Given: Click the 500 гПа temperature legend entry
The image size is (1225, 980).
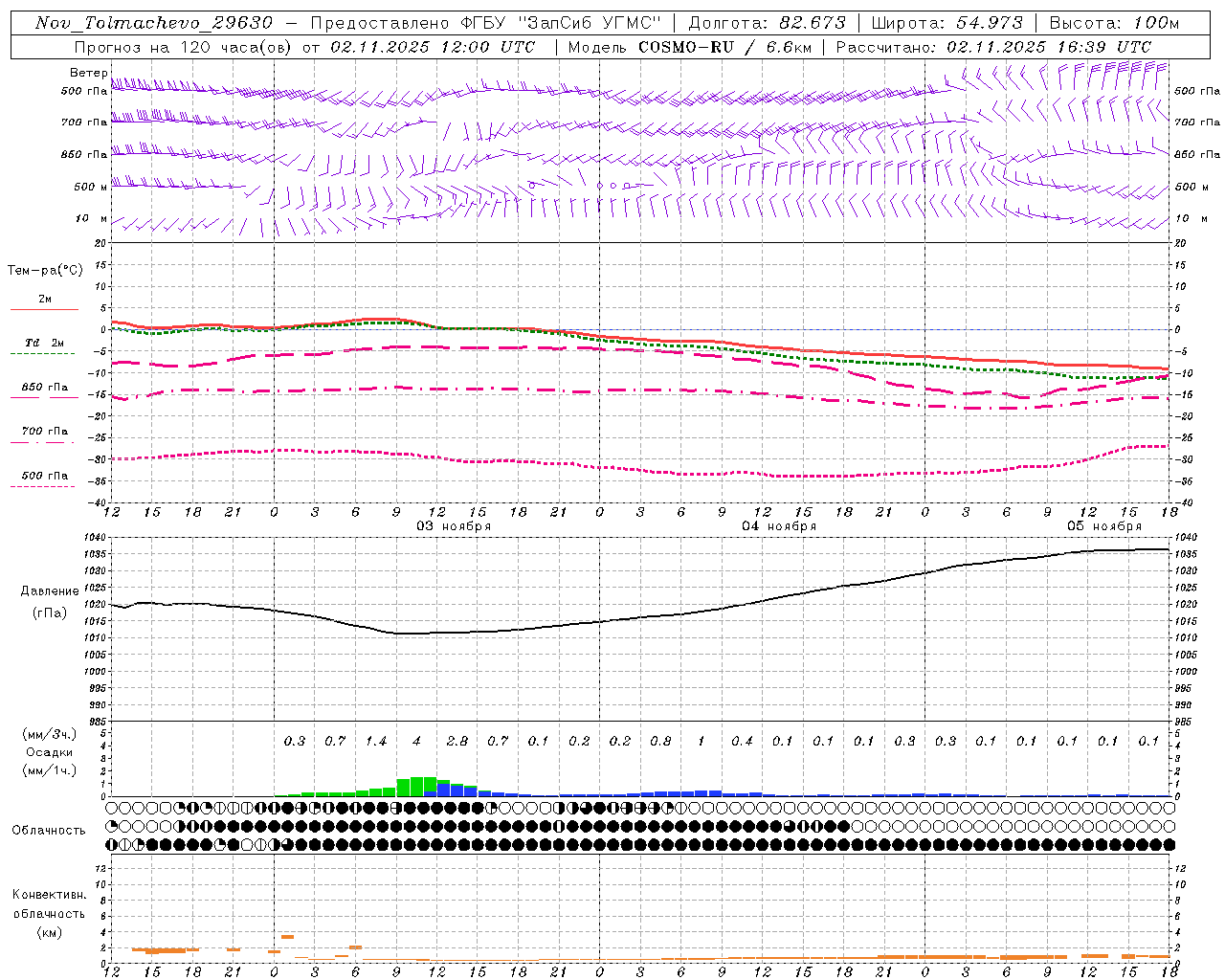Looking at the screenshot, I should click(x=45, y=476).
